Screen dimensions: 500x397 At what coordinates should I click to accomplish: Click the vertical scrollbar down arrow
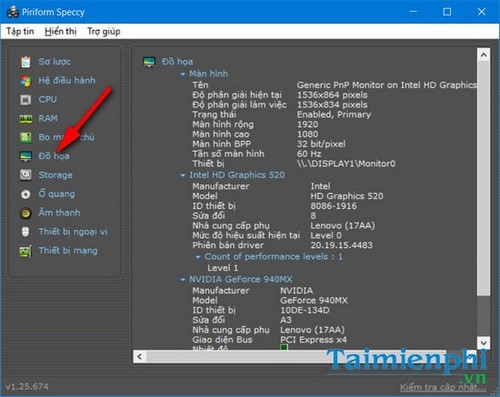[483, 343]
